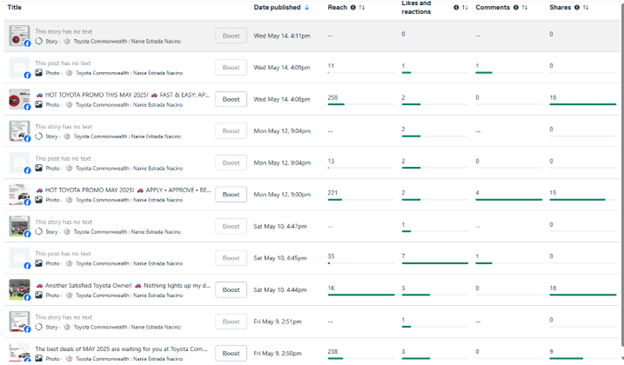Click the Title column header
The image size is (624, 365).
[14, 8]
